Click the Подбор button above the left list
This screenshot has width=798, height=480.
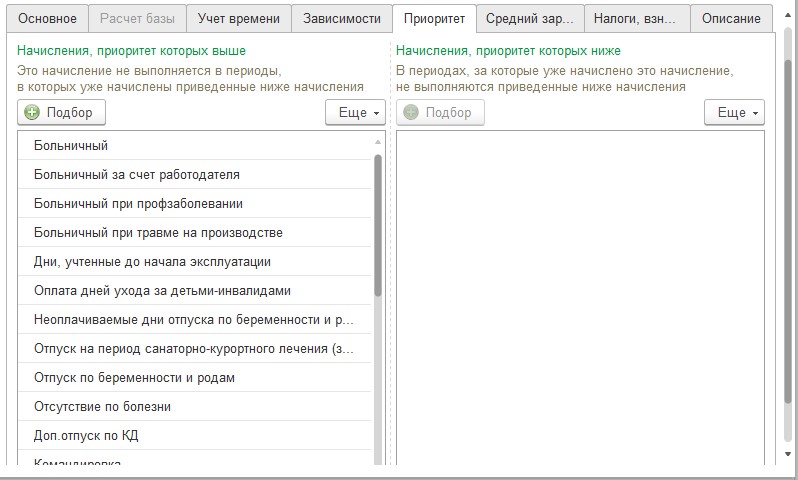(x=62, y=112)
